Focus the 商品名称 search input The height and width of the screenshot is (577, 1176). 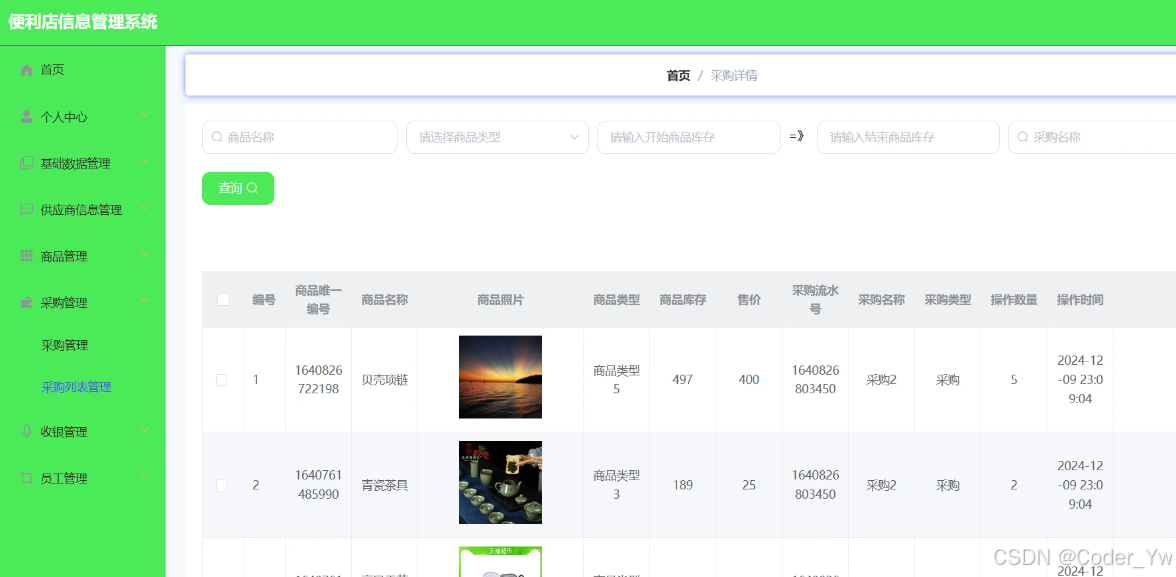click(x=299, y=137)
